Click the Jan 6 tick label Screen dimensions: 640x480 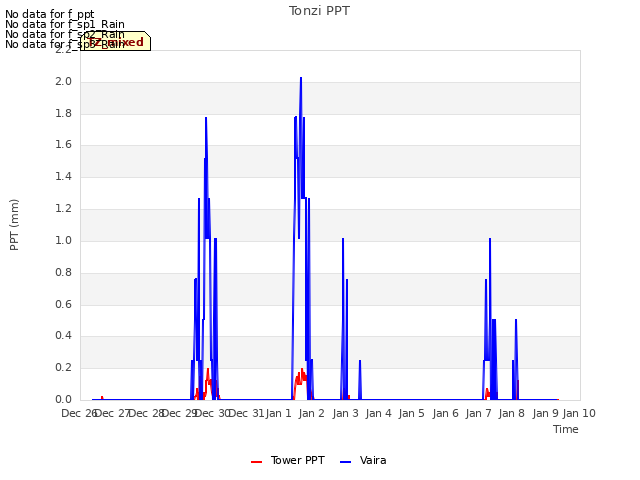coord(445,413)
